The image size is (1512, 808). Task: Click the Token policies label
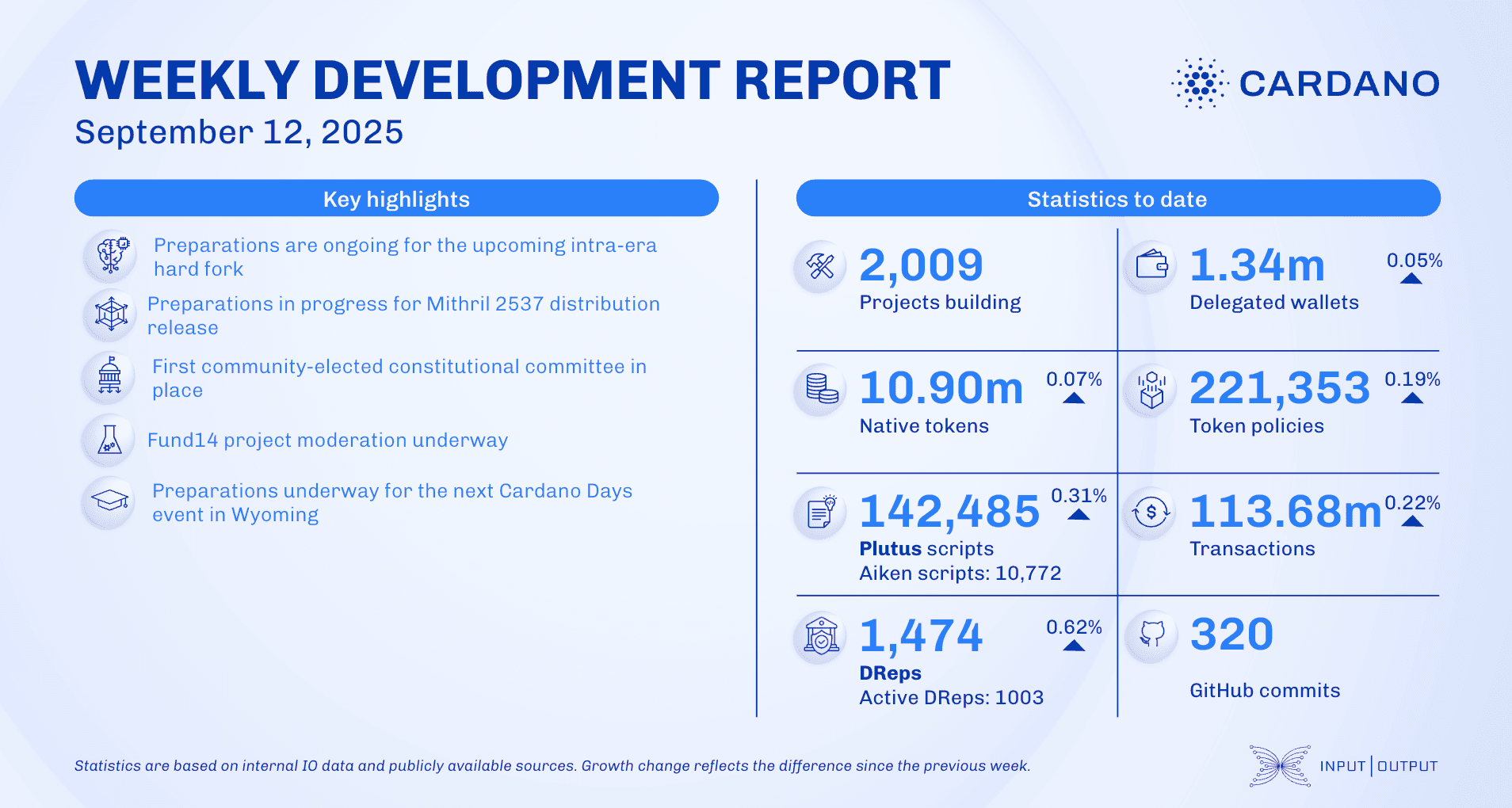coord(1257,426)
